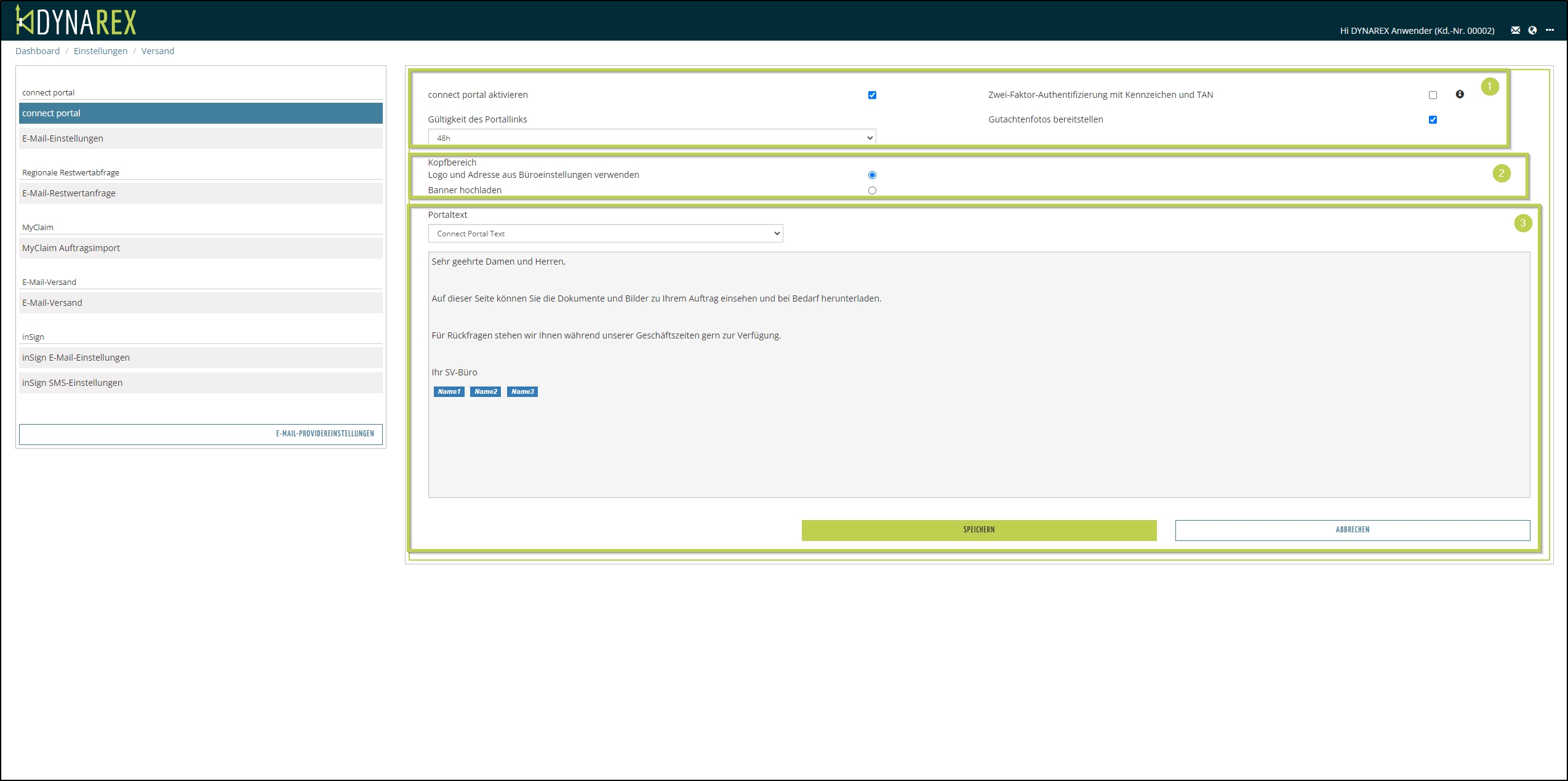
Task: Click info icon beside Zwei-Faktor-Authentifizierung
Action: coord(1460,94)
